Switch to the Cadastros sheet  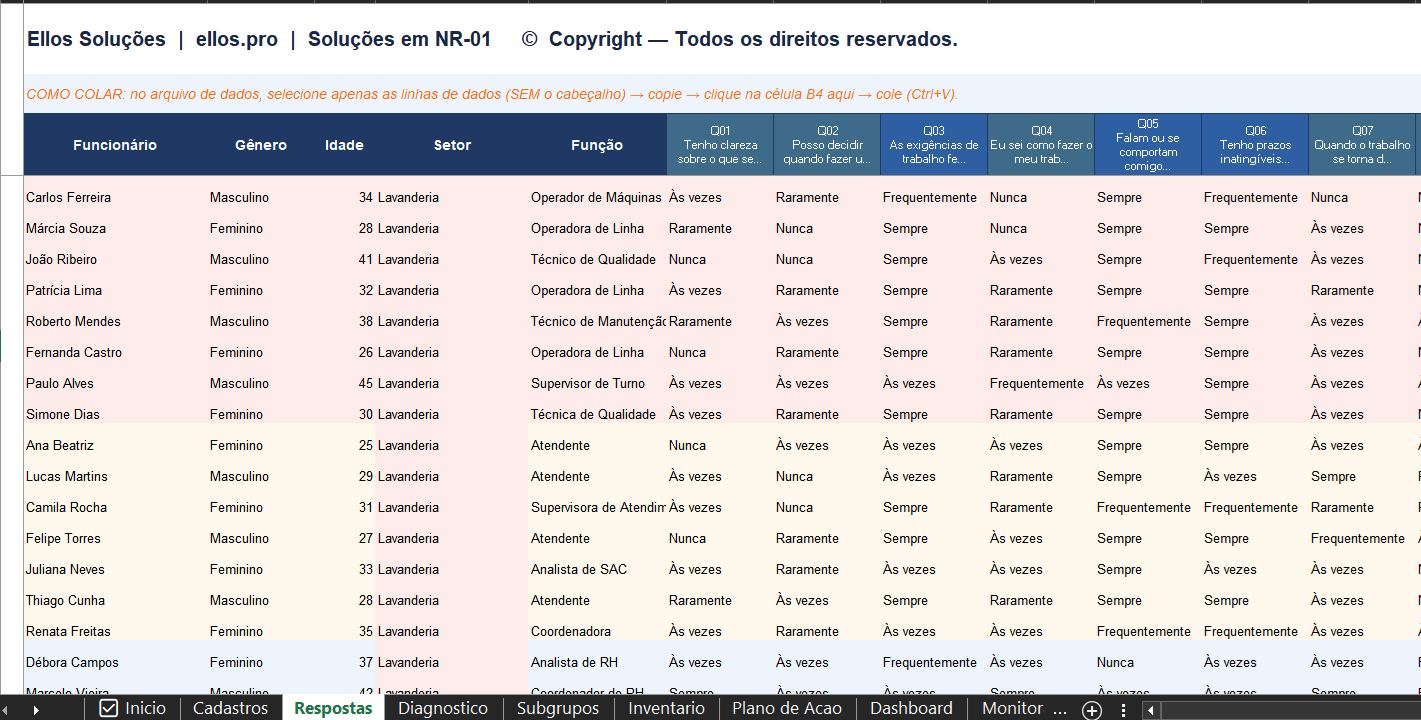pyautogui.click(x=230, y=708)
